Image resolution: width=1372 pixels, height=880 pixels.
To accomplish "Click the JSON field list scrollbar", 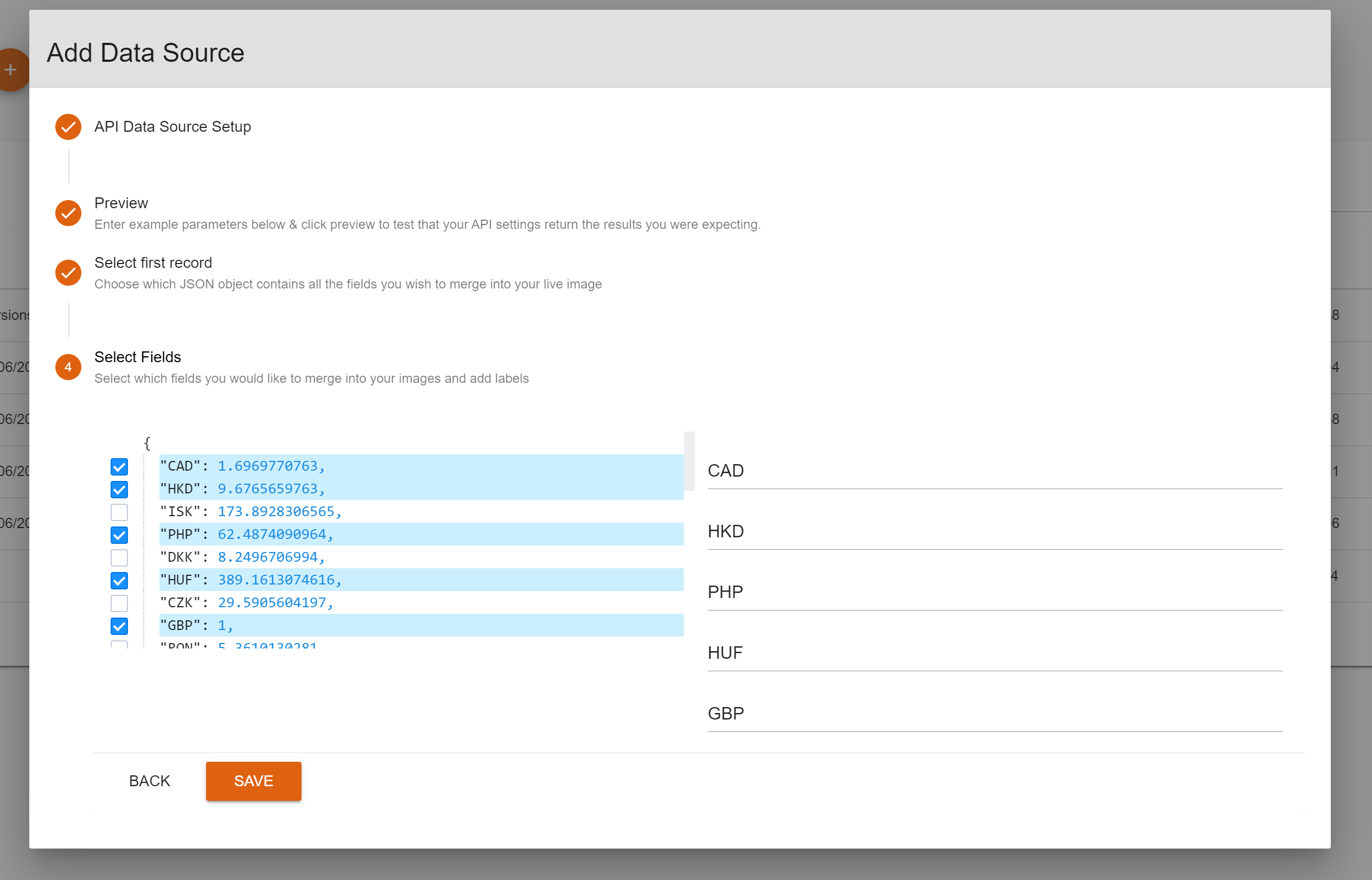I will [689, 461].
